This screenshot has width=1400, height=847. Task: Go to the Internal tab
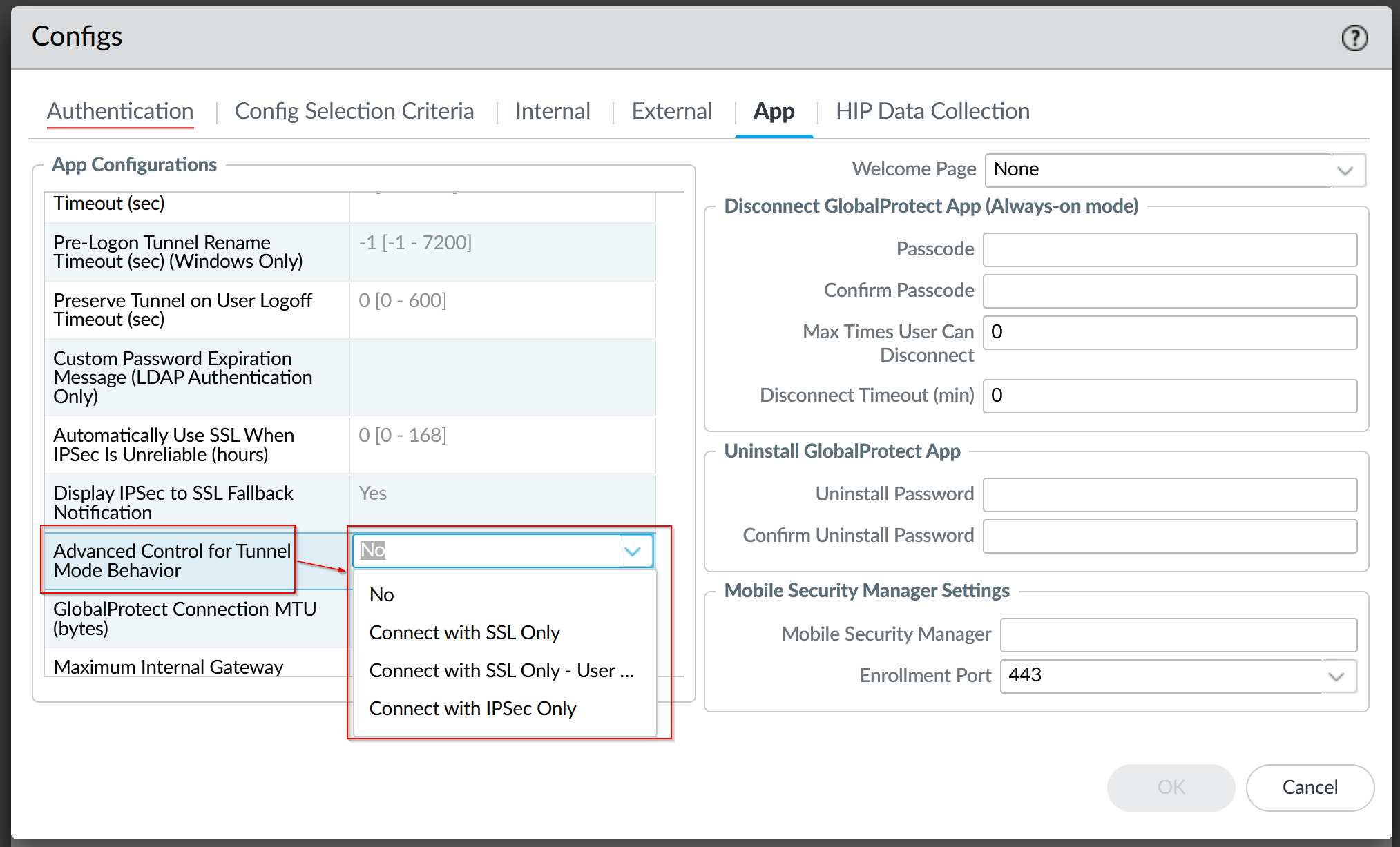click(x=553, y=111)
